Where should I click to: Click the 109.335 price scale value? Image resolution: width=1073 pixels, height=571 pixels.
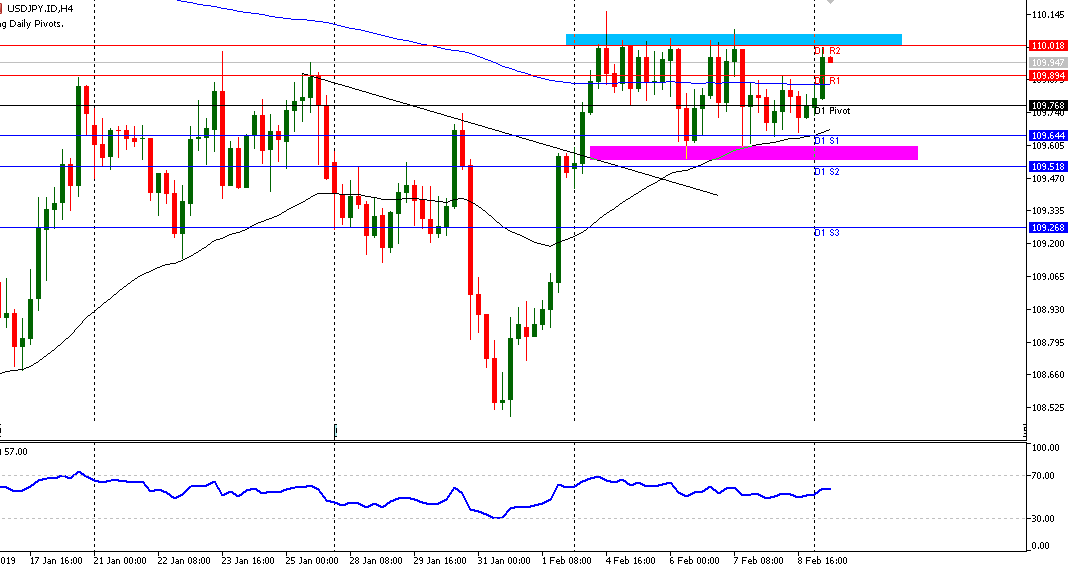pyautogui.click(x=1048, y=211)
